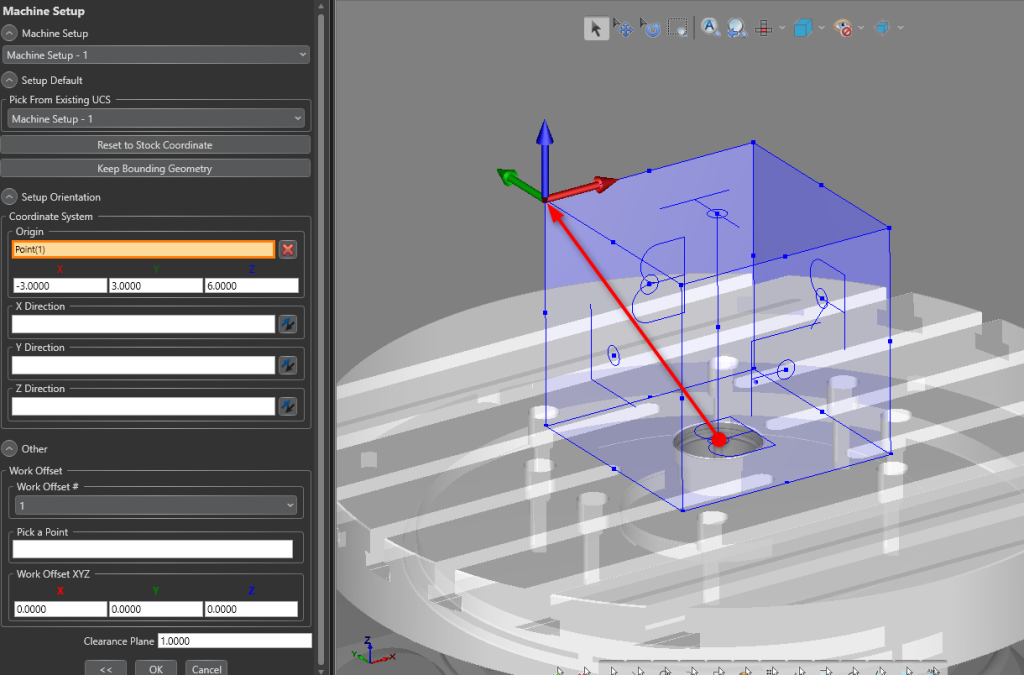Collapse the Setup Orientation section
This screenshot has height=675, width=1024.
pos(9,196)
